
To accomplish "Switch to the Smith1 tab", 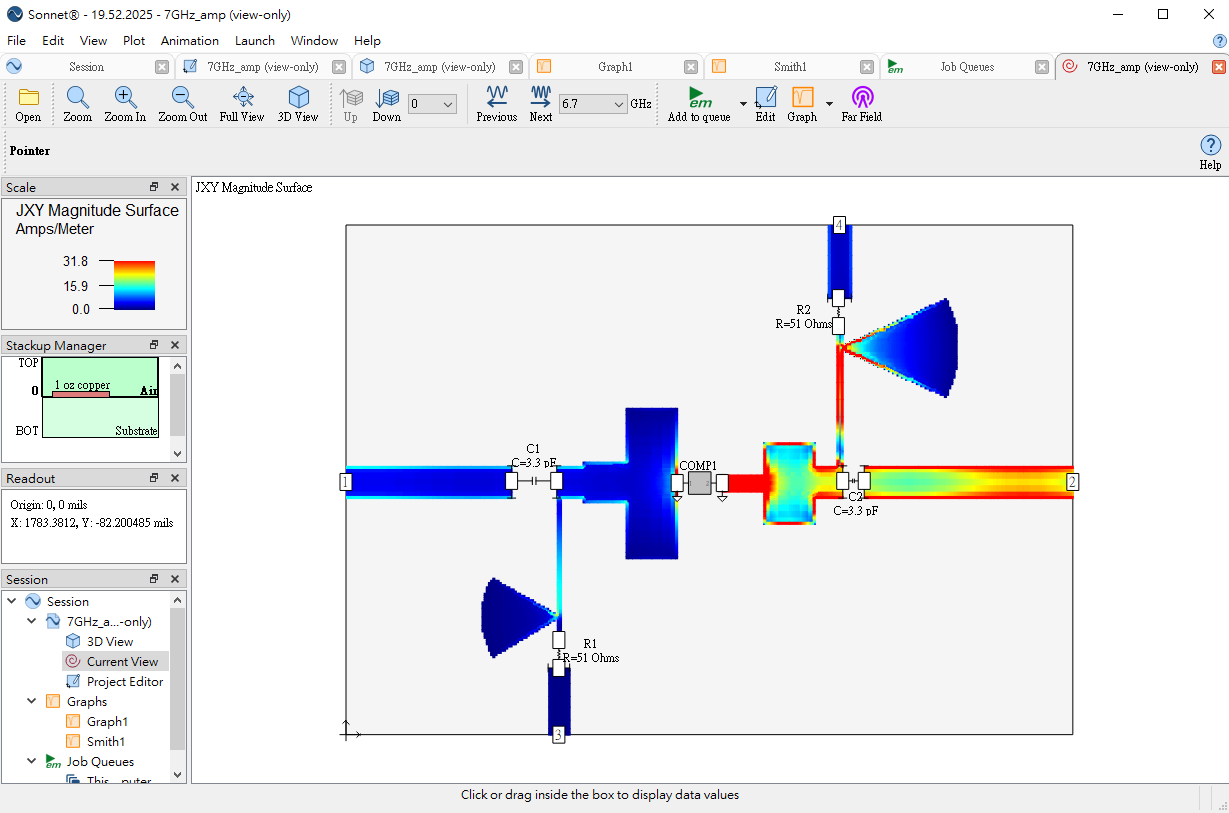I will pos(790,67).
